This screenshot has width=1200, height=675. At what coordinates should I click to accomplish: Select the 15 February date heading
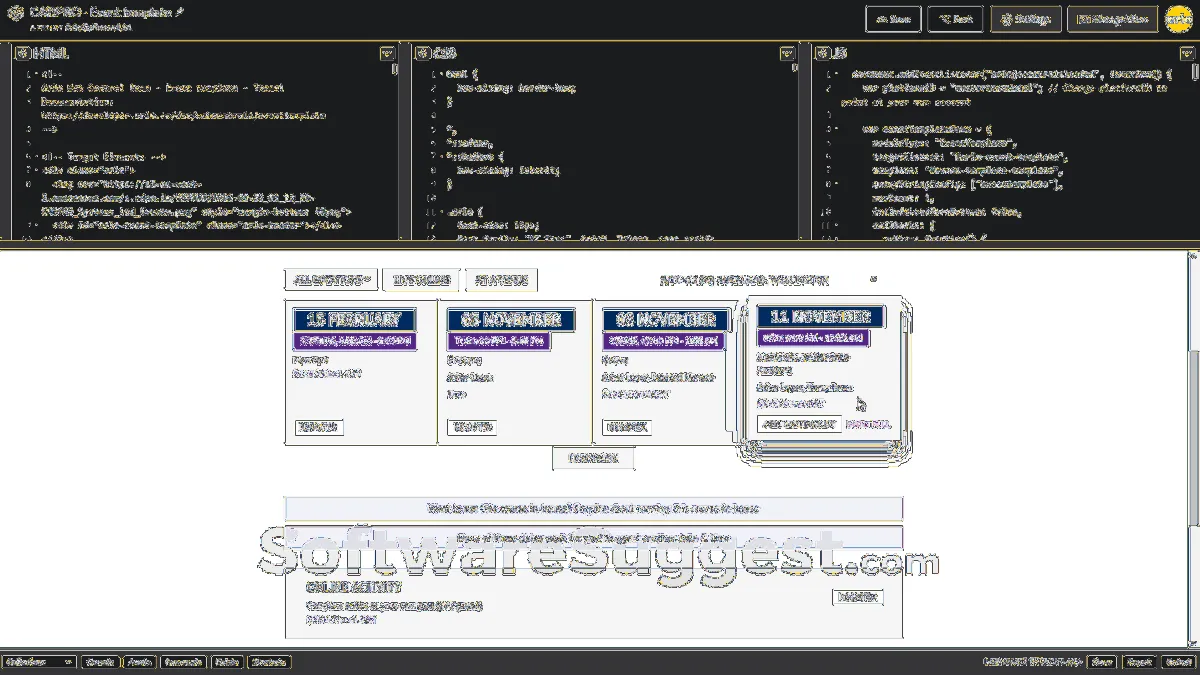click(354, 320)
